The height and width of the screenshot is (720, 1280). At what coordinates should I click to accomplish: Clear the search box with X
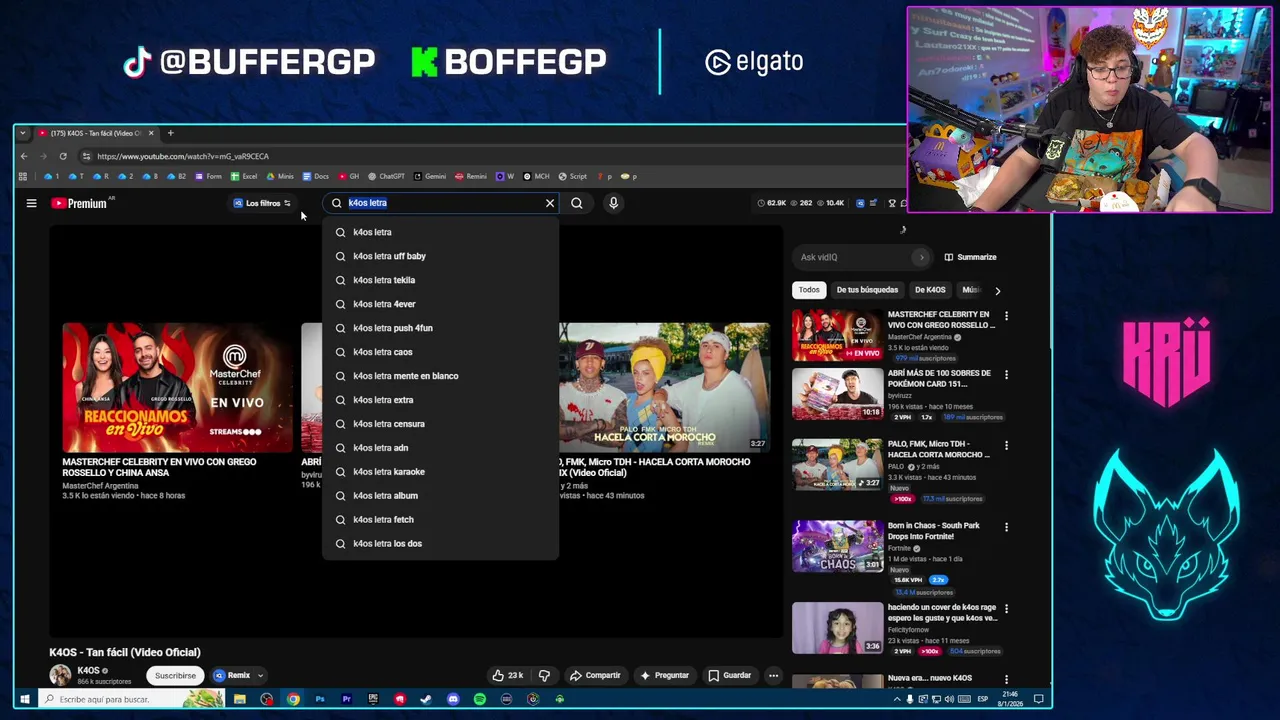coord(549,203)
